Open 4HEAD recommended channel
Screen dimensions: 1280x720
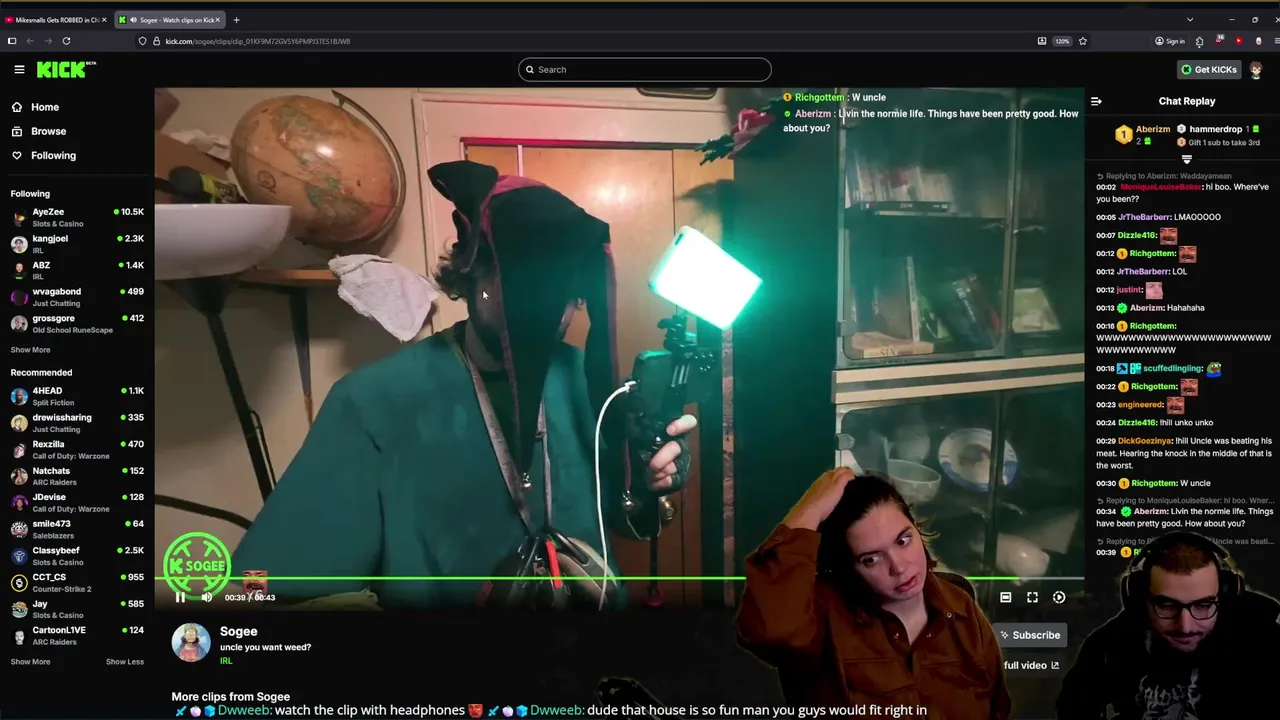pyautogui.click(x=77, y=396)
